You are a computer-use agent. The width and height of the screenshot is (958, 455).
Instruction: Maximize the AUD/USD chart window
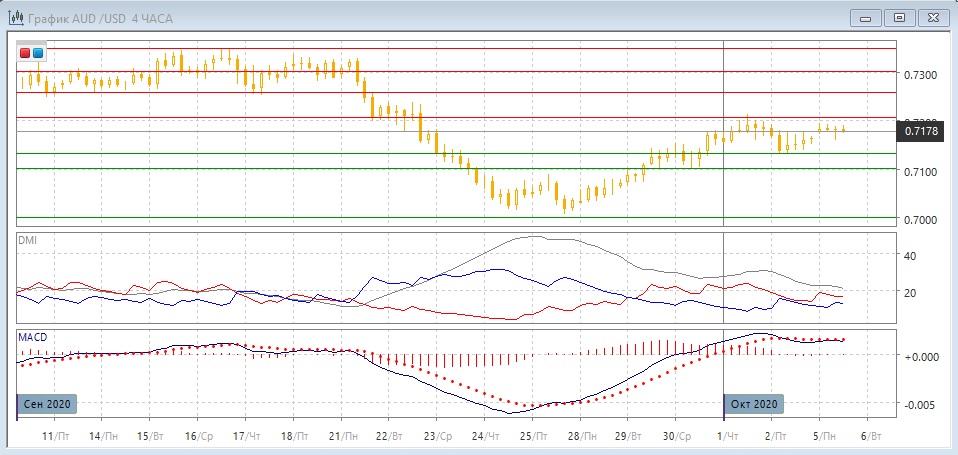(x=900, y=17)
